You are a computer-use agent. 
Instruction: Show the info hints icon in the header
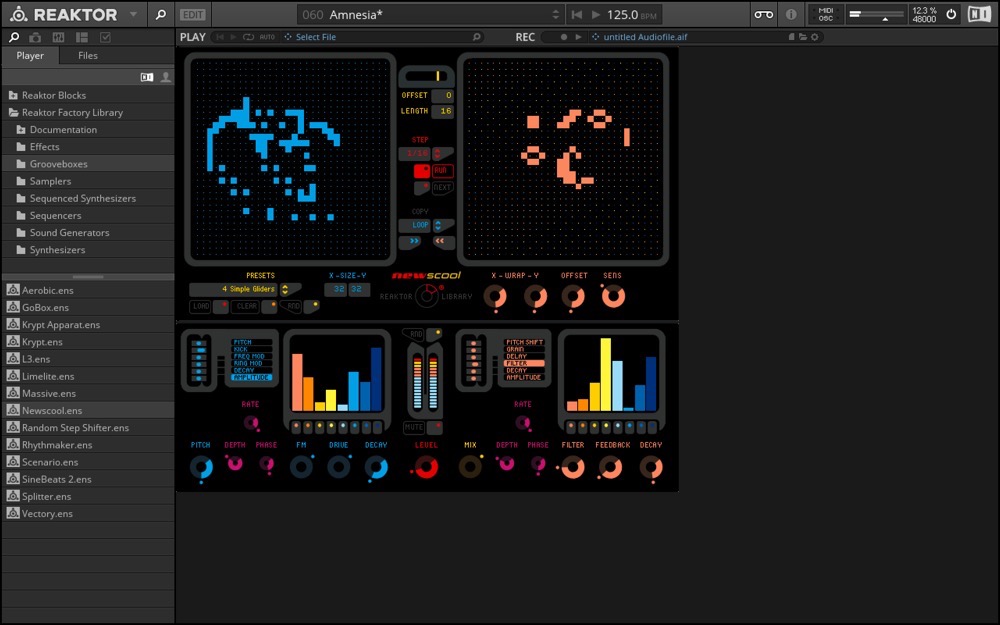(791, 14)
